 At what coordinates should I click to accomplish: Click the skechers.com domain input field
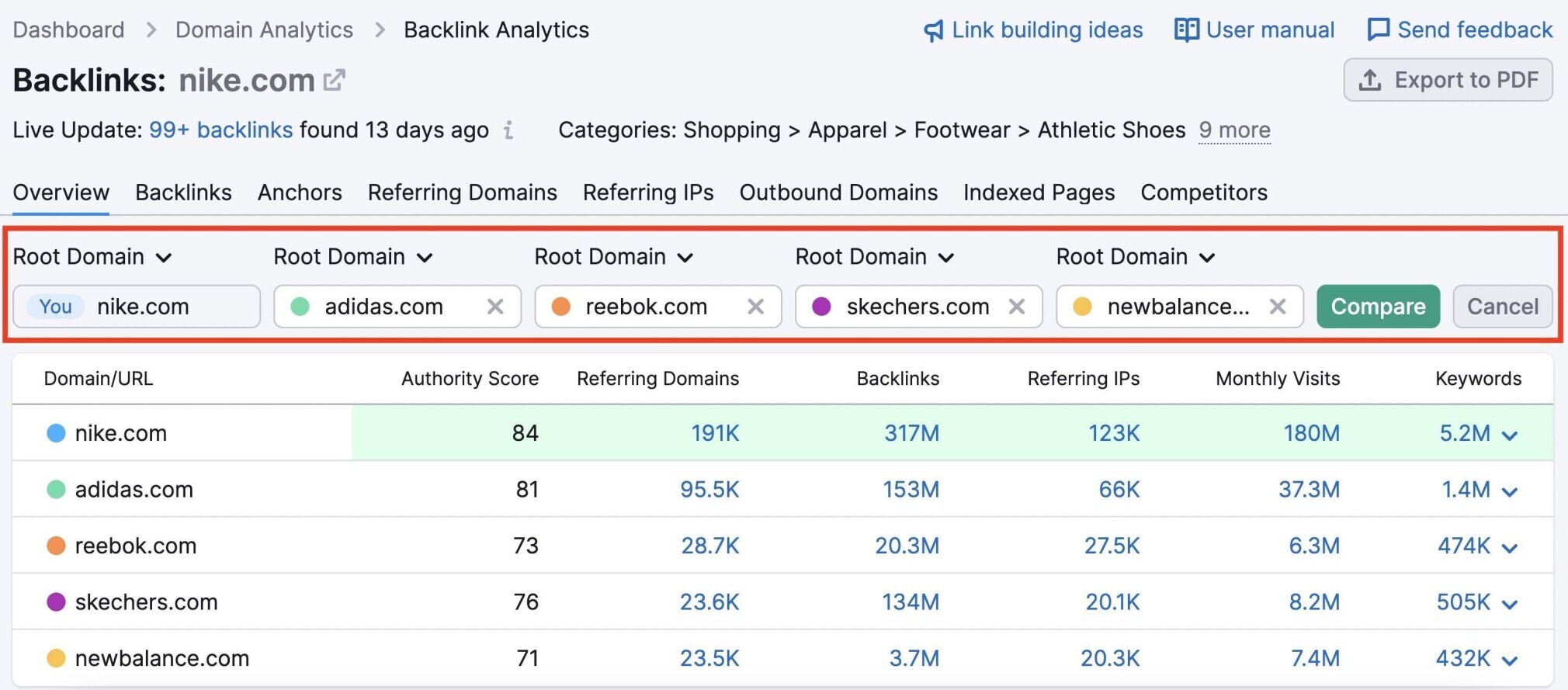pyautogui.click(x=919, y=307)
